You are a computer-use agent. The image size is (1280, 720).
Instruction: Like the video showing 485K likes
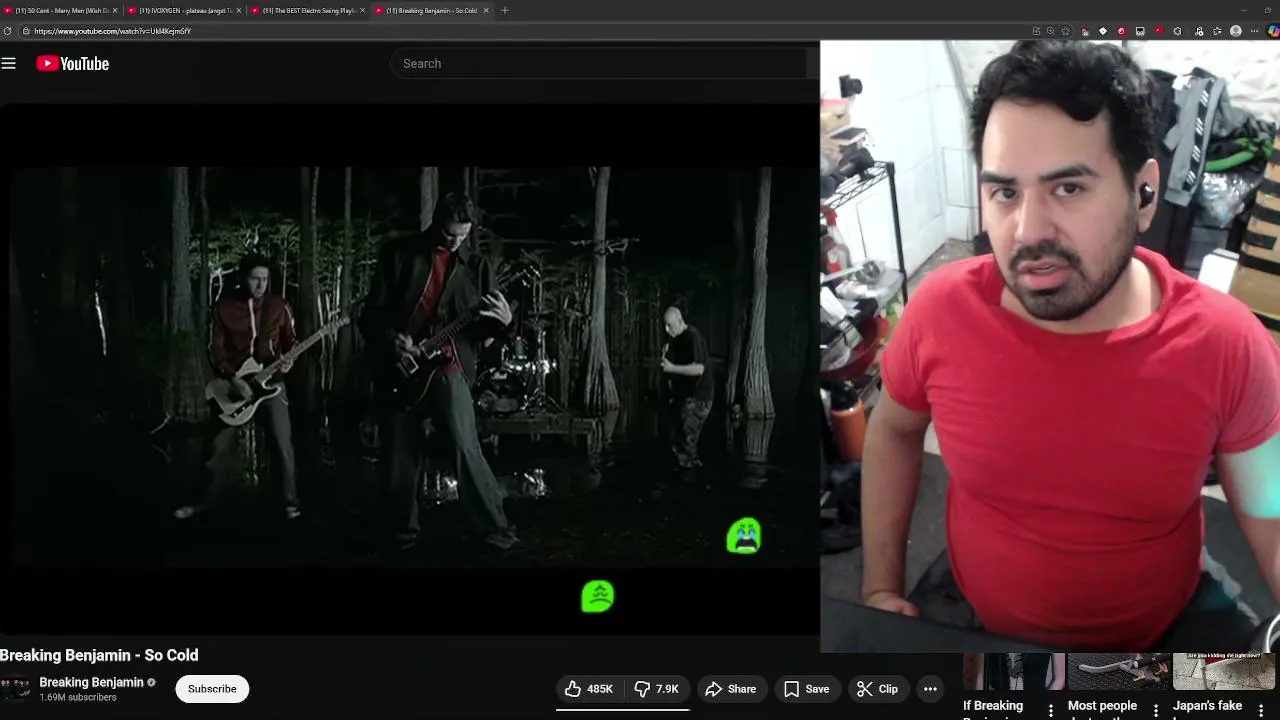point(589,689)
